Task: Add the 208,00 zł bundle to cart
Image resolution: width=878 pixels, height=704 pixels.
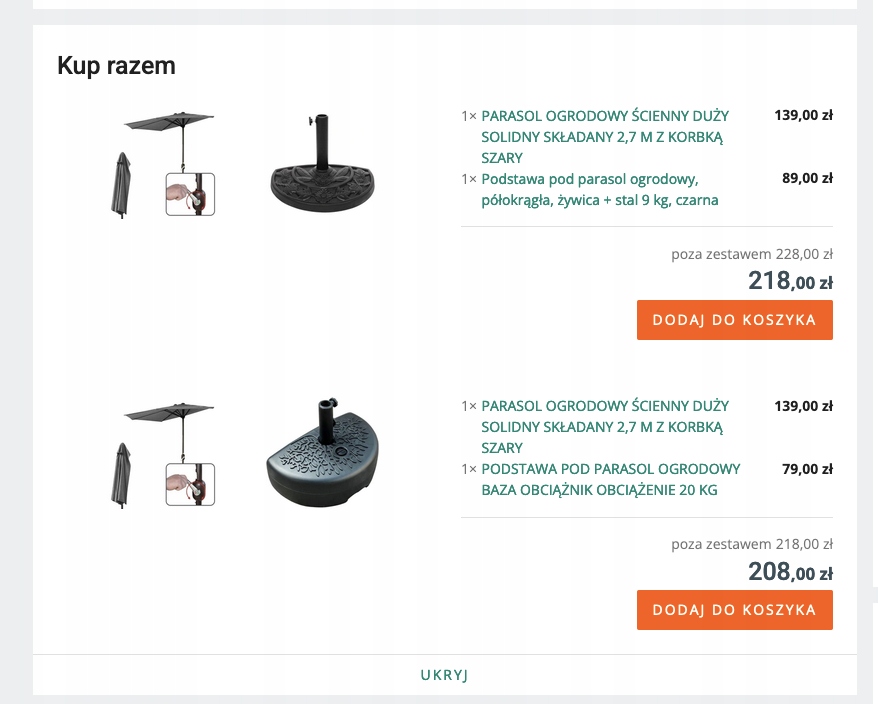Action: 735,610
